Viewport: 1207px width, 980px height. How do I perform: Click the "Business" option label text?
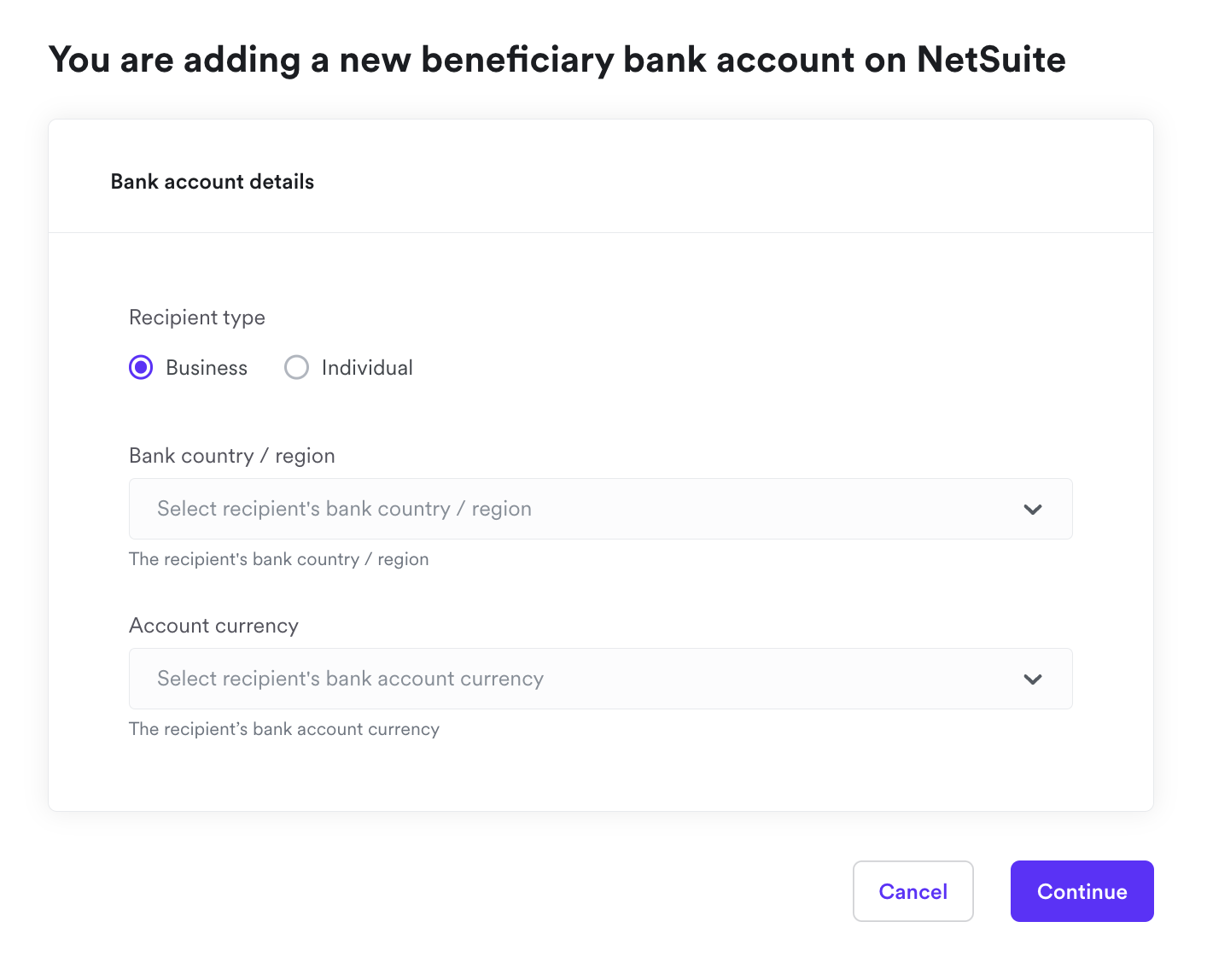[x=207, y=368]
